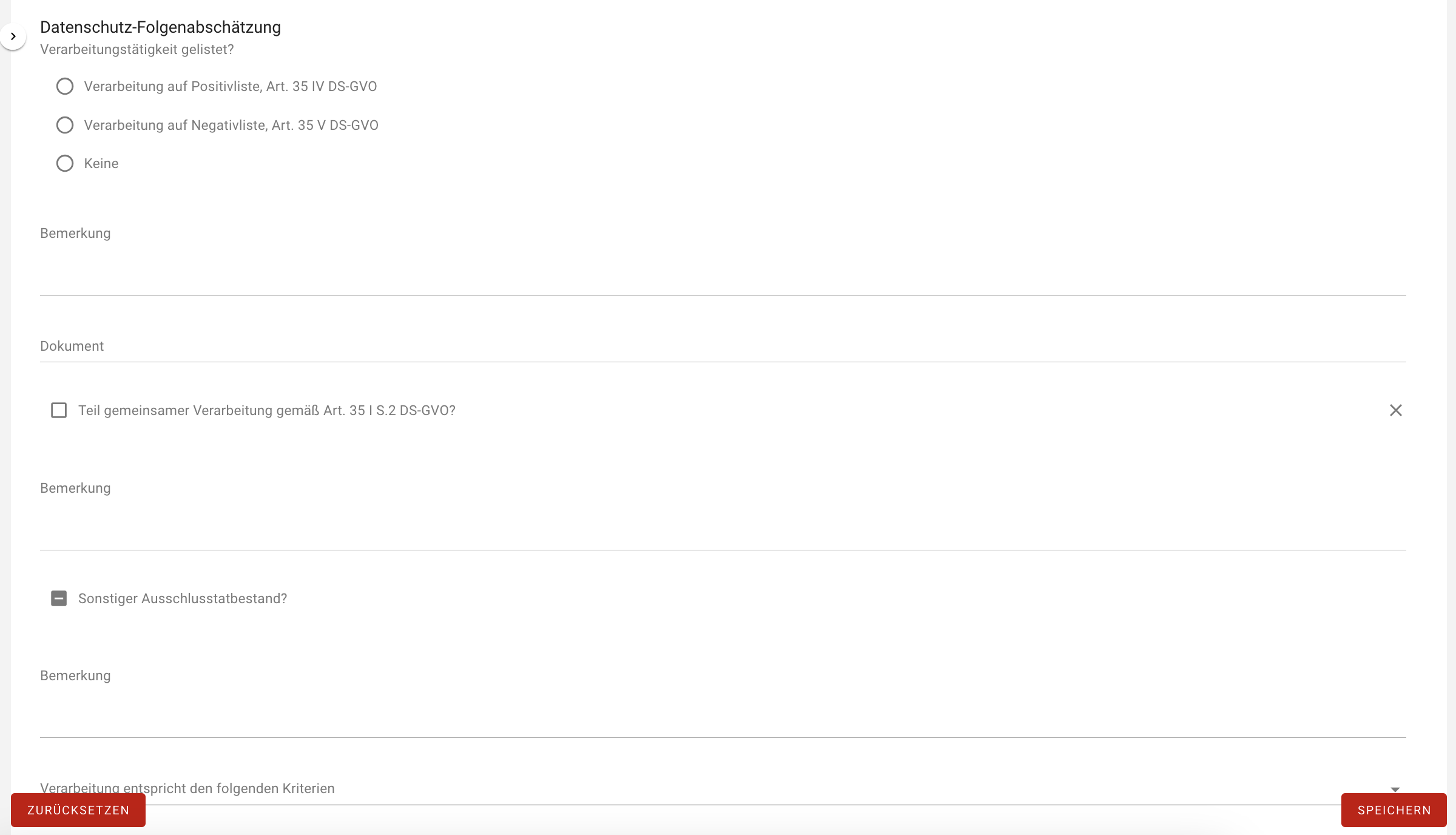1456x835 pixels.
Task: Click the SPEICHERN button
Action: click(1394, 810)
